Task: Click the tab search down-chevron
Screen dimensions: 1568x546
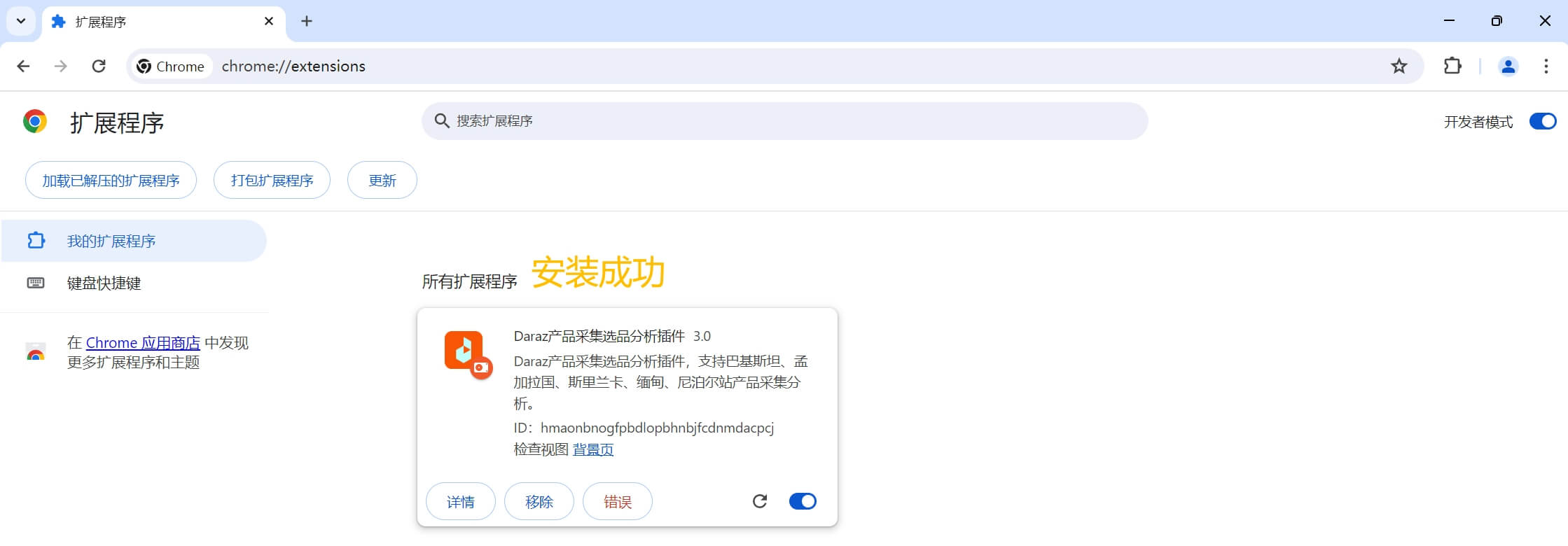Action: coord(21,21)
